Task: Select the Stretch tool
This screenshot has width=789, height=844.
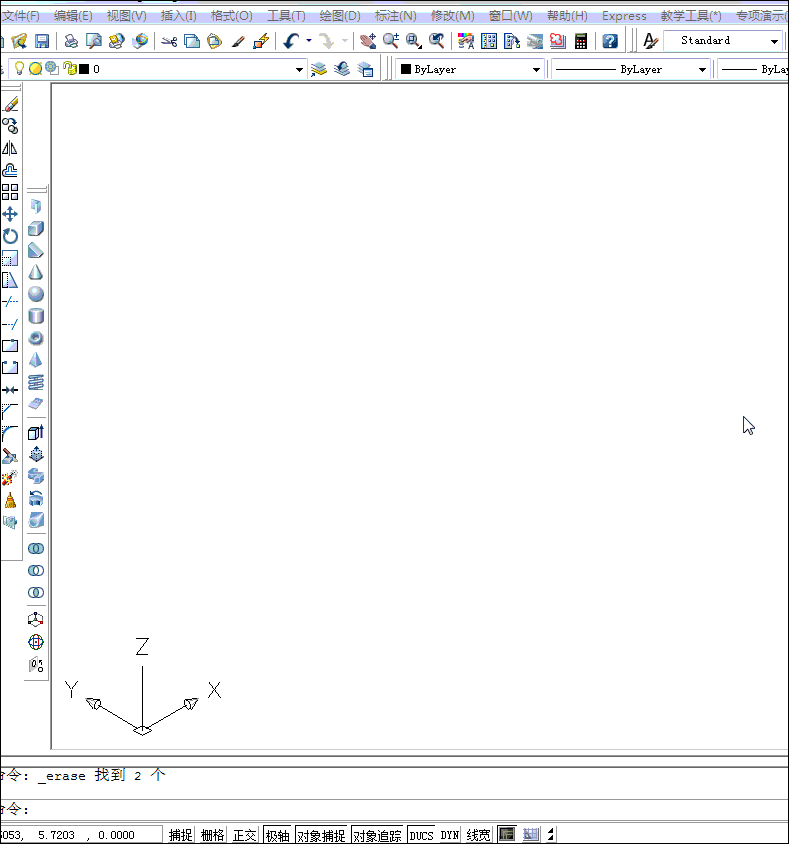Action: [10, 280]
